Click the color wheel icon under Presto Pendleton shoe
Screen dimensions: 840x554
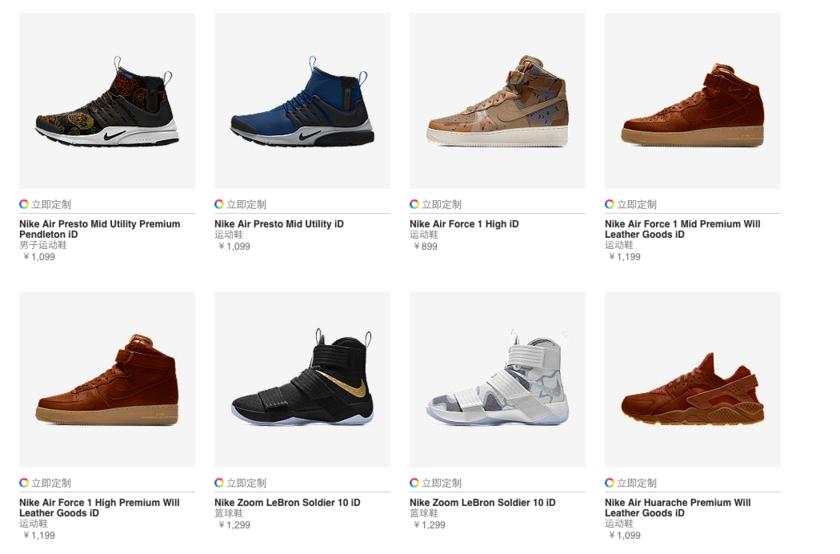(24, 204)
